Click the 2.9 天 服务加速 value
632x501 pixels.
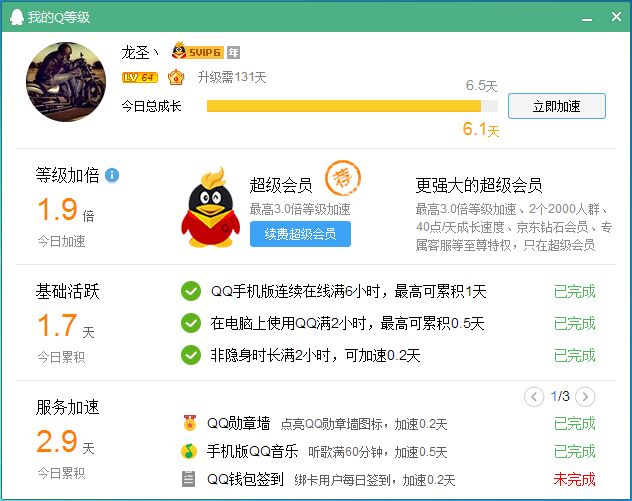(x=66, y=441)
